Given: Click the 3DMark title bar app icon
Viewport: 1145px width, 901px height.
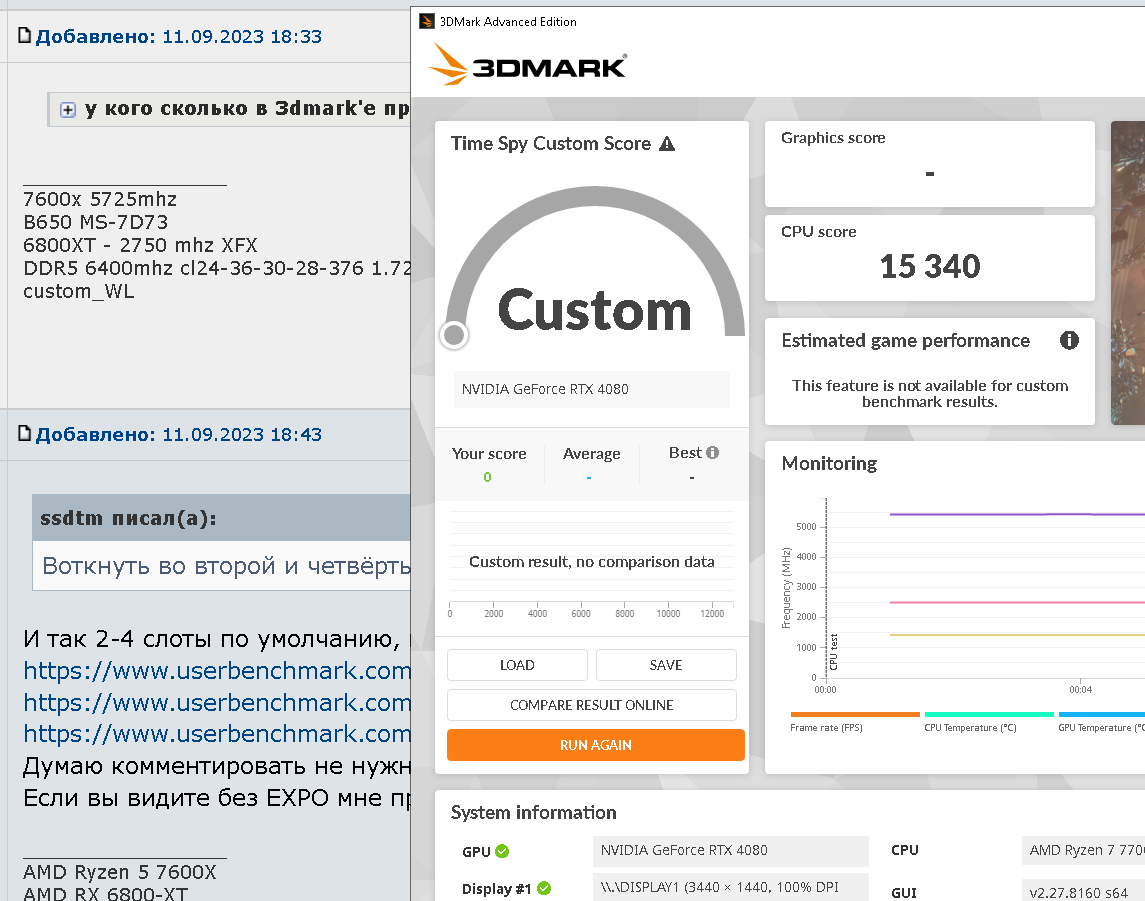Looking at the screenshot, I should click(x=426, y=21).
